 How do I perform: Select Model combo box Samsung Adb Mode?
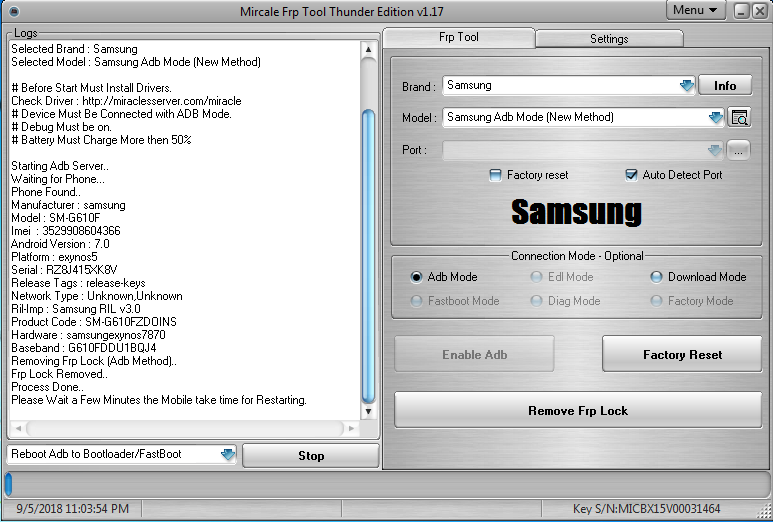[583, 117]
